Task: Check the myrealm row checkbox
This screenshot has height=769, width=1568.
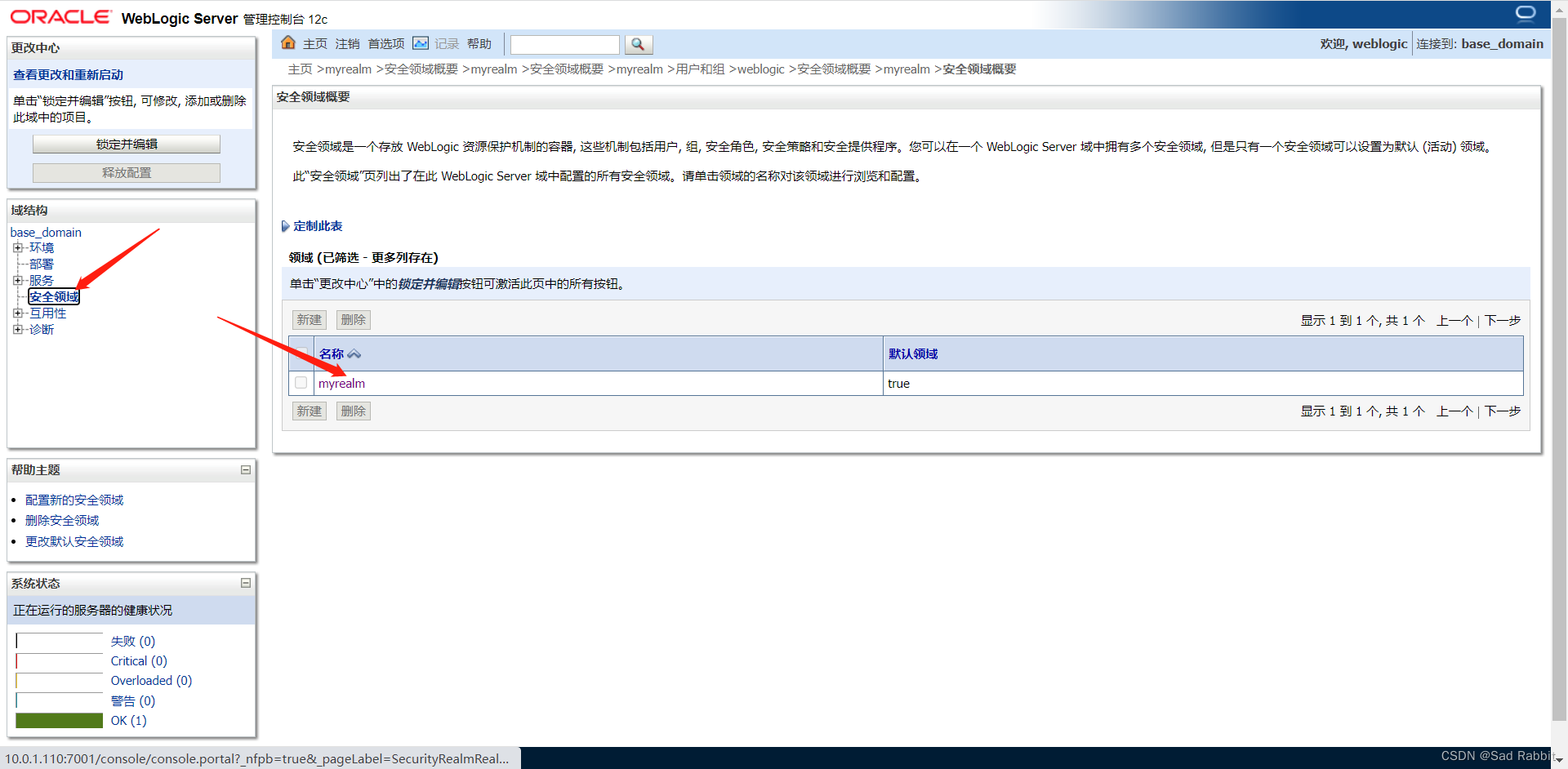Action: [x=301, y=383]
